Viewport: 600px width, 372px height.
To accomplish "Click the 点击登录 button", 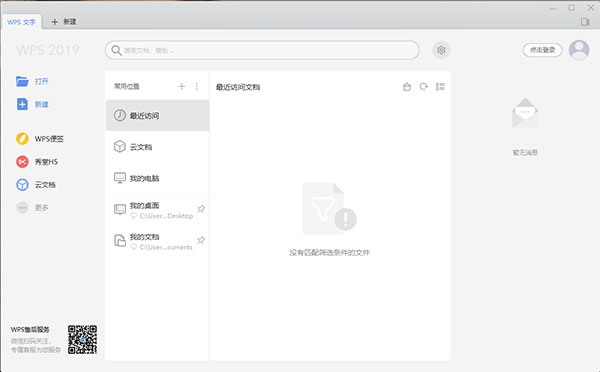I will pos(542,50).
